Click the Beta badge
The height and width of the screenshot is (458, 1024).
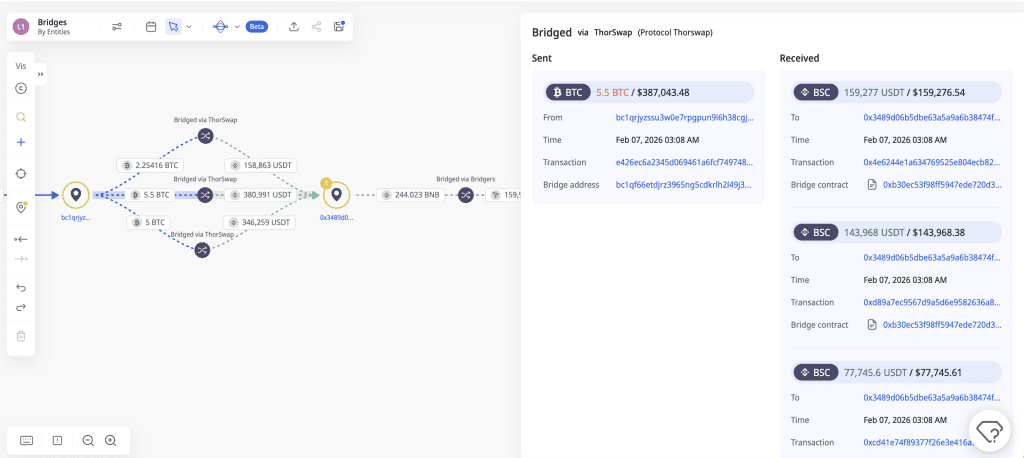[x=257, y=27]
